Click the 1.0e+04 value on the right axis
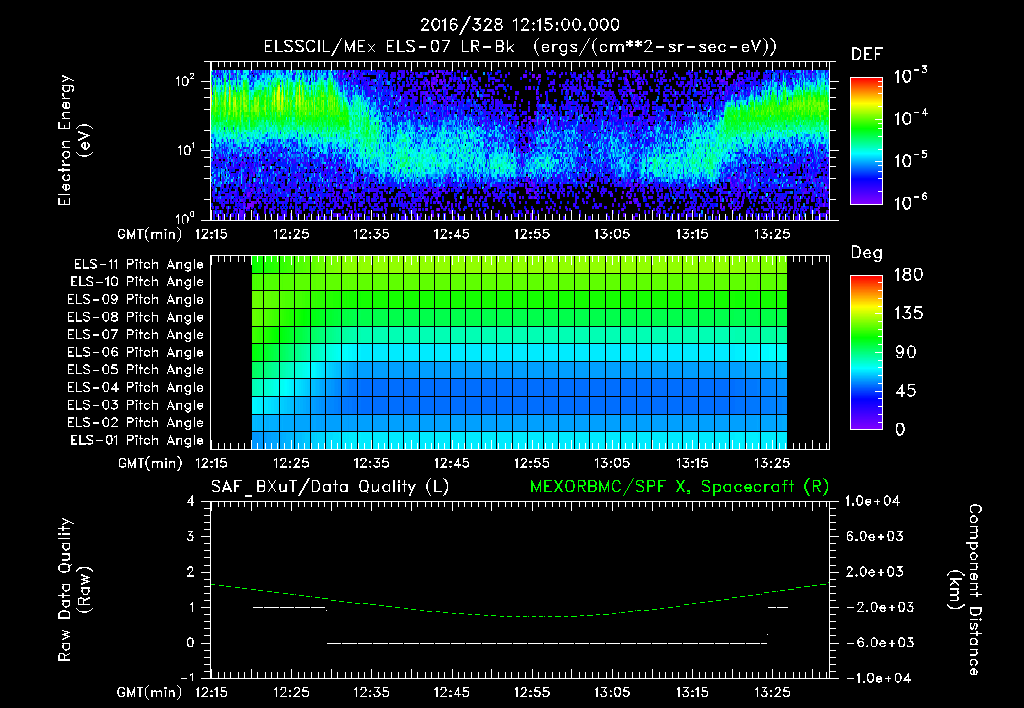 tap(872, 501)
